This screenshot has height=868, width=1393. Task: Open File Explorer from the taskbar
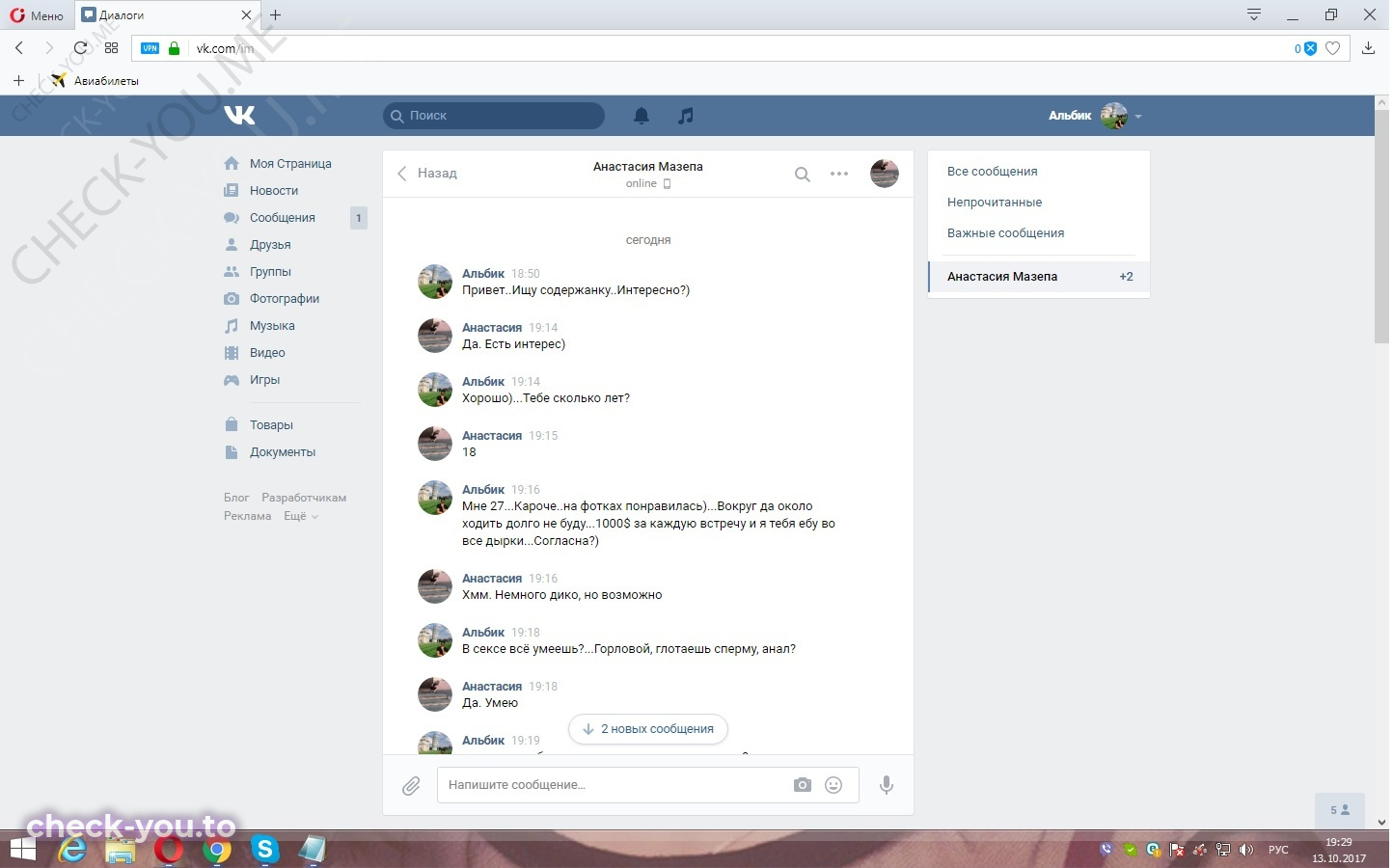coord(121,850)
